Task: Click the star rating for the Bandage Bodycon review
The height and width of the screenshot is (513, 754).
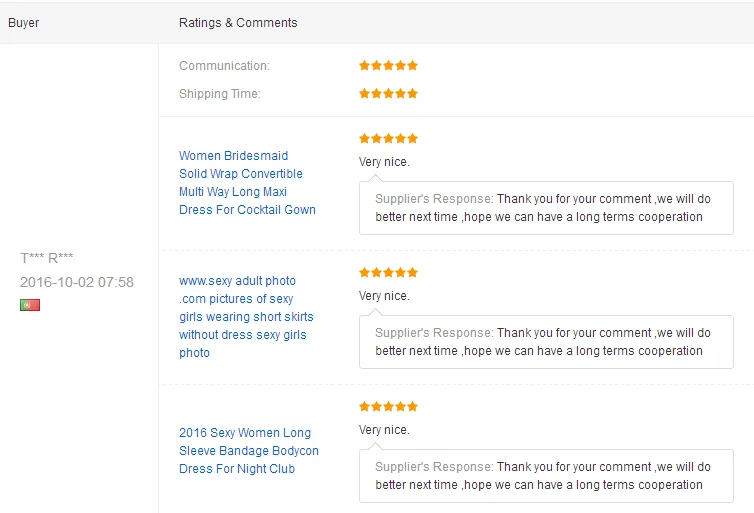Action: tap(389, 407)
